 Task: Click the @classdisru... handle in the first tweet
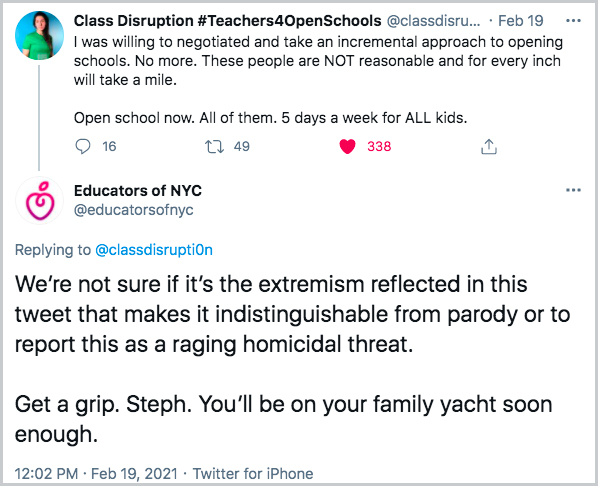434,21
